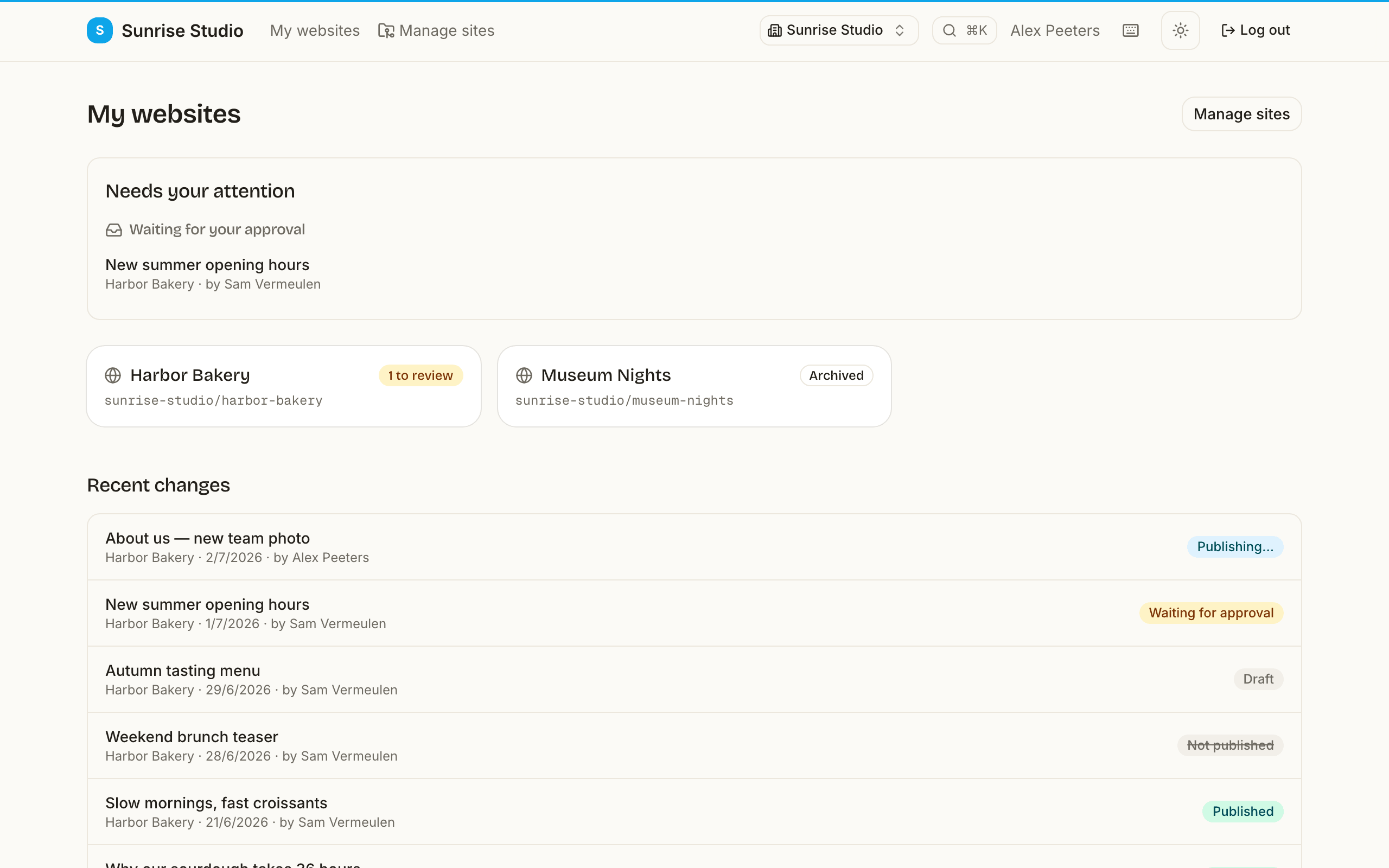Click Harbor Bakery · 21/6/2026 metadata line
Image resolution: width=1389 pixels, height=868 pixels.
[x=250, y=822]
